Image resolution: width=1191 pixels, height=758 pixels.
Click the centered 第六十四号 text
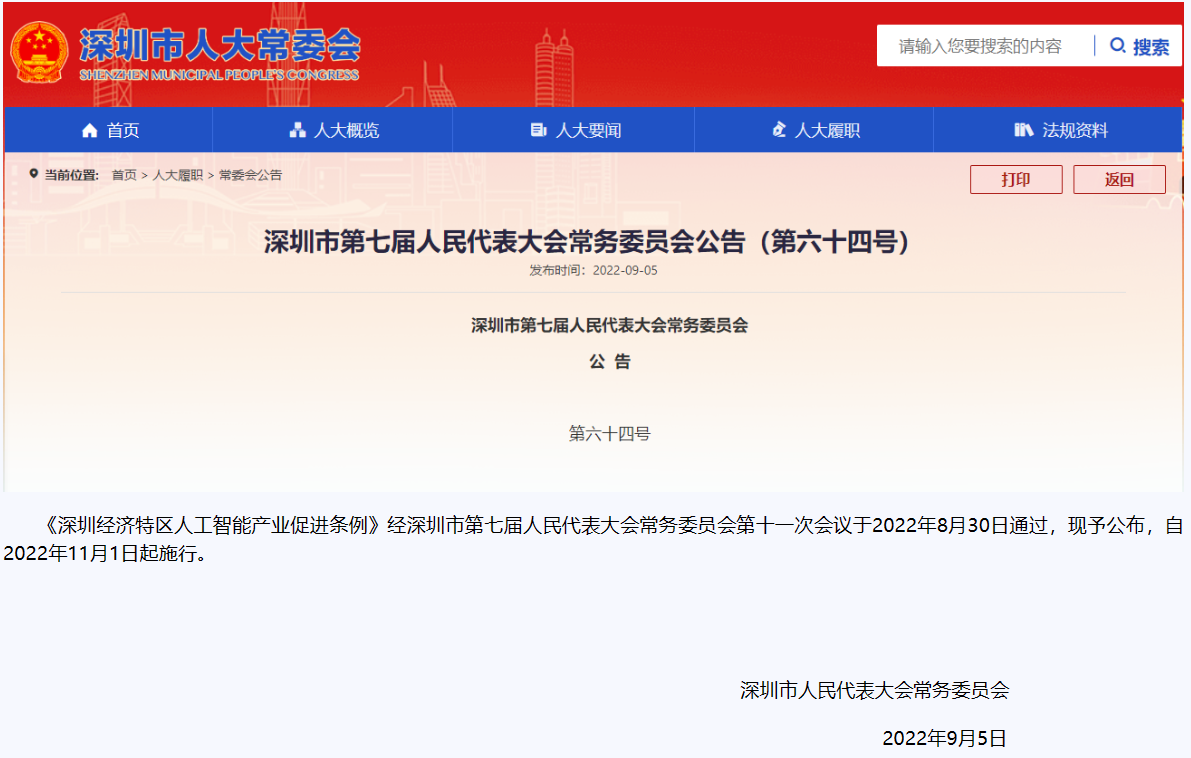coord(610,434)
